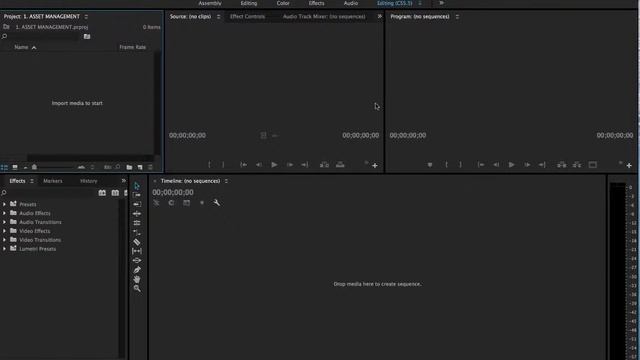
Task: Add marker in Program monitor
Action: [x=430, y=164]
